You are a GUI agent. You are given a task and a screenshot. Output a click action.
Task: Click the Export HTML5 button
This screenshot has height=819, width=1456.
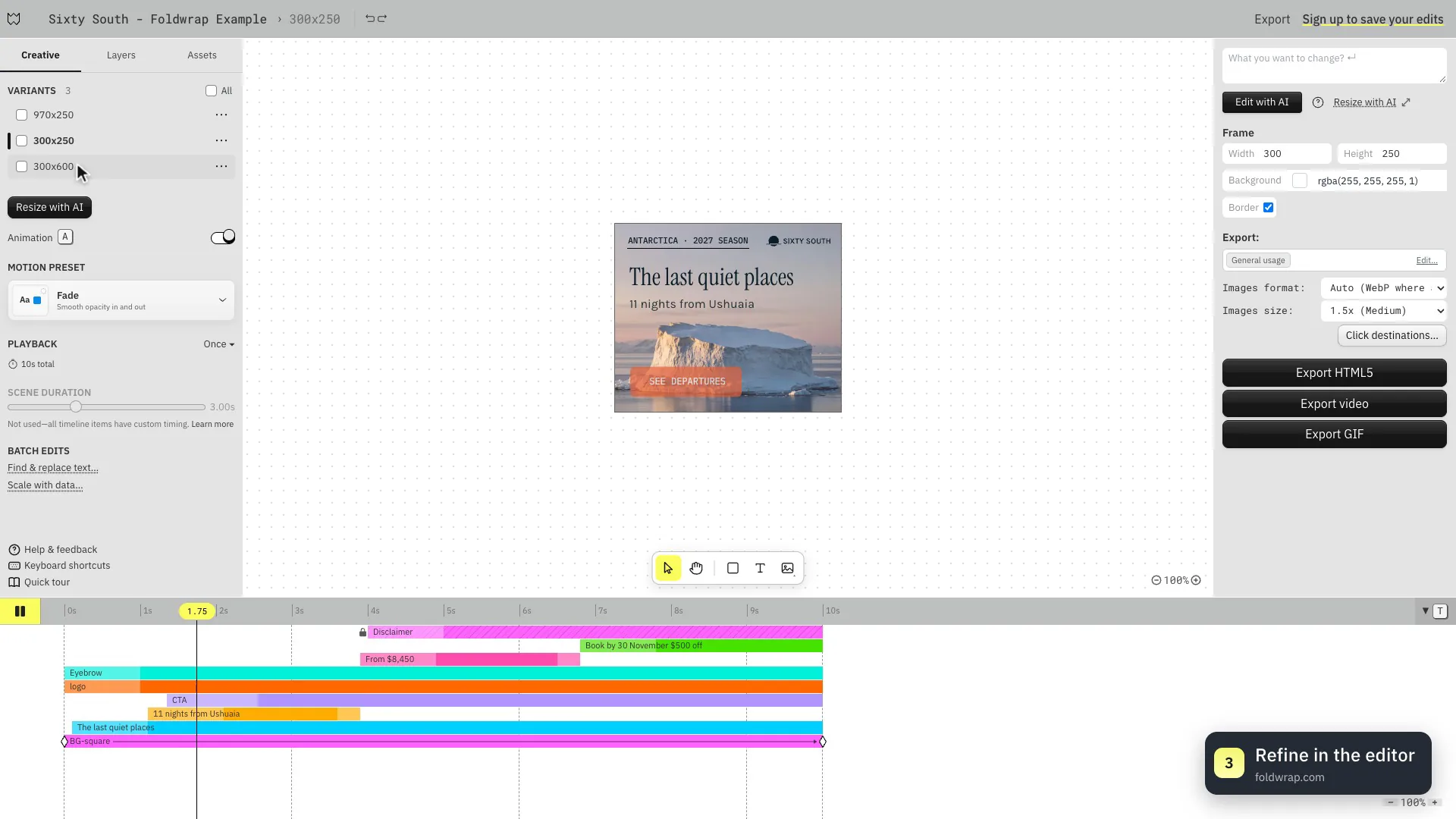1334,373
